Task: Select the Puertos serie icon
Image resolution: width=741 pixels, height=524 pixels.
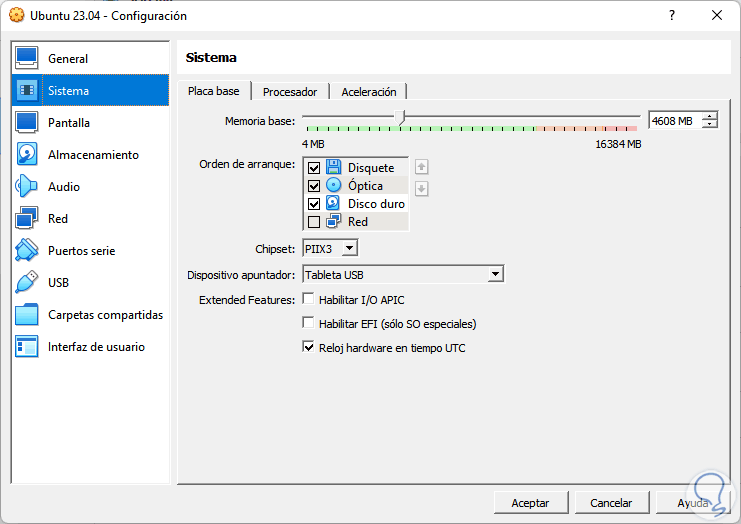Action: tap(27, 251)
